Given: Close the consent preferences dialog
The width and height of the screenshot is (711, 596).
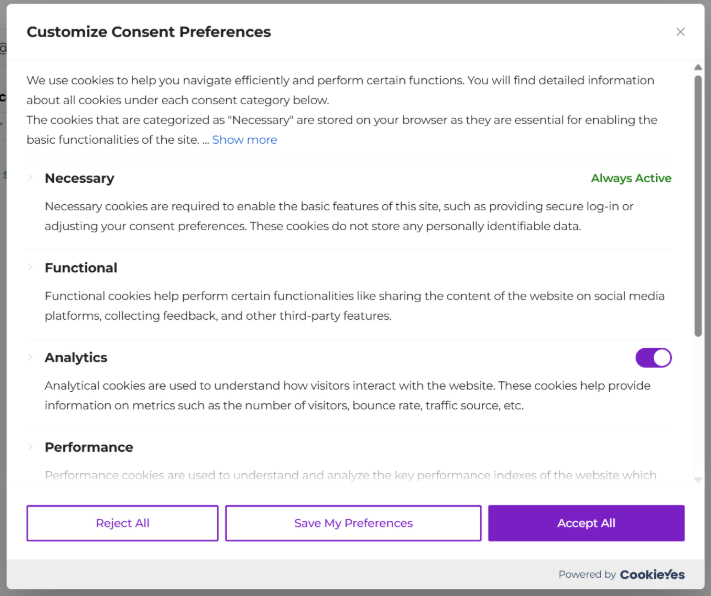Looking at the screenshot, I should coord(680,32).
